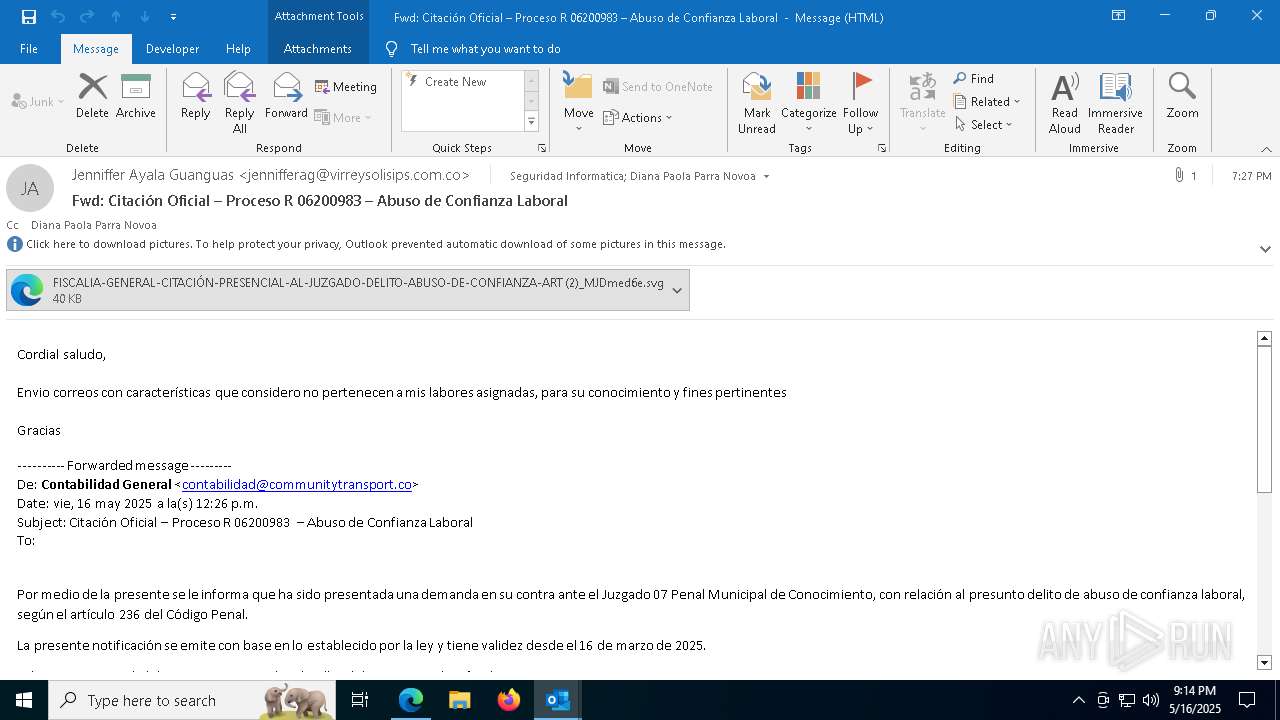Screen dimensions: 1280x720
Task: Open the attachment options dropdown arrow
Action: [x=677, y=290]
